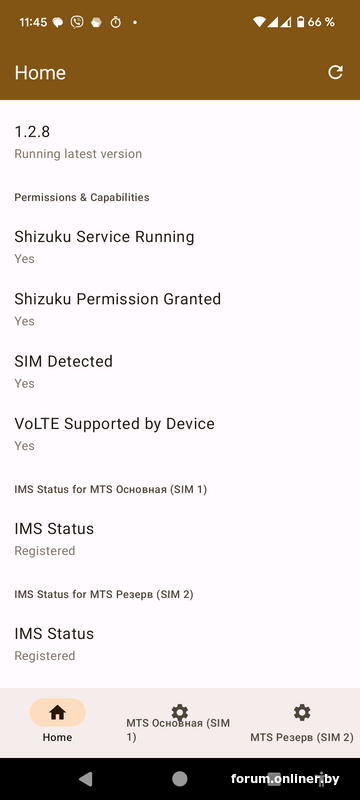Tap IMS Status under SIM 2 section

coord(180,644)
